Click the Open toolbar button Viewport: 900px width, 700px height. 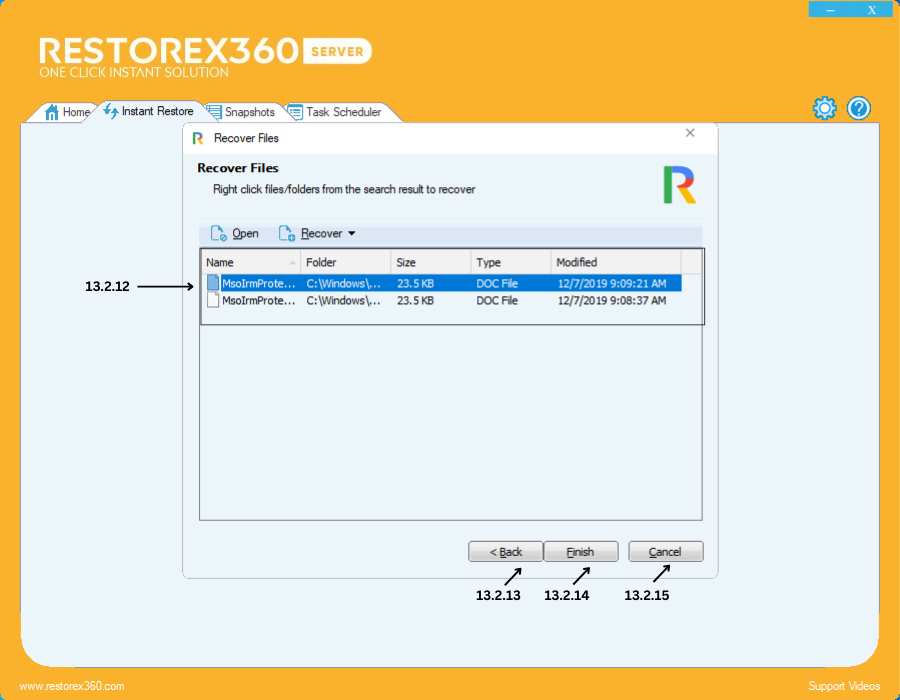coord(235,234)
